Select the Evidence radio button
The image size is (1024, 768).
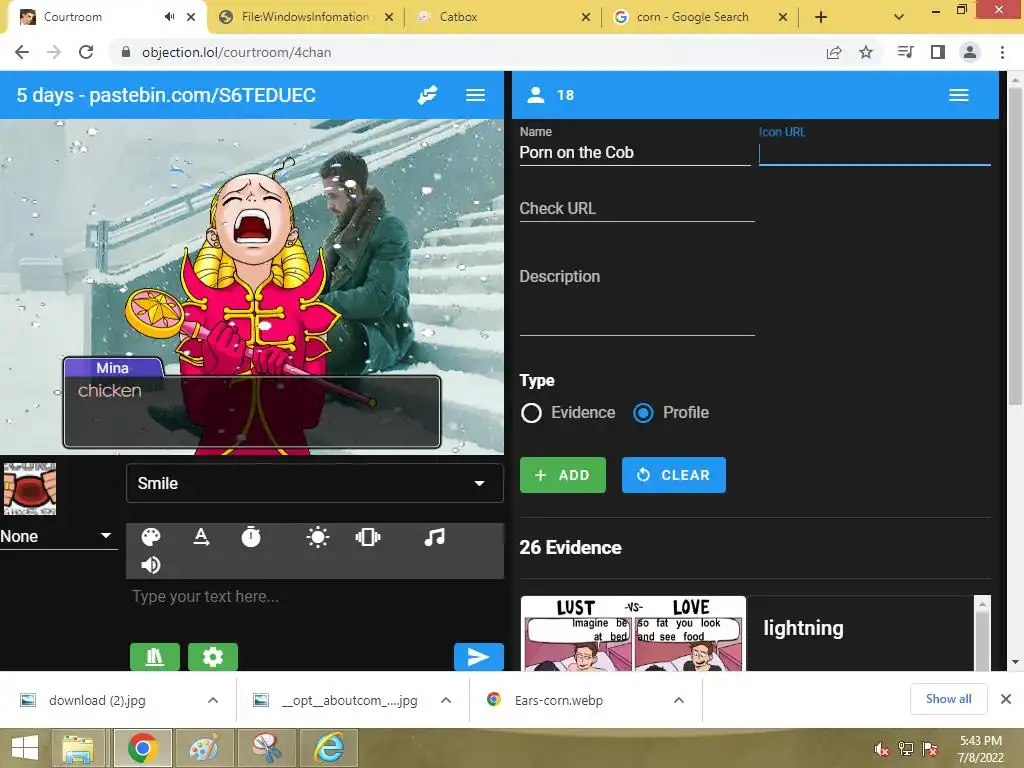click(531, 413)
